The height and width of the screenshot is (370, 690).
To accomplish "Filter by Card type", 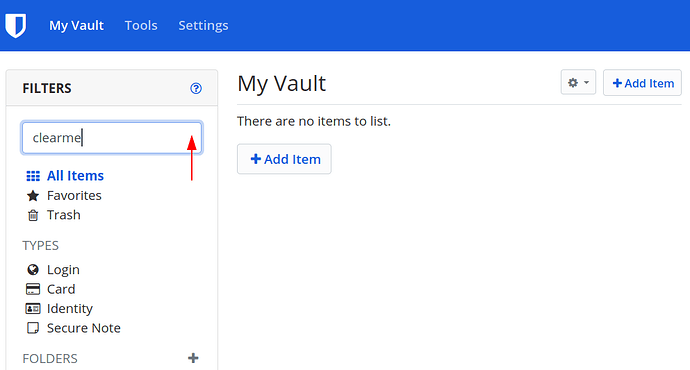I will [51, 289].
